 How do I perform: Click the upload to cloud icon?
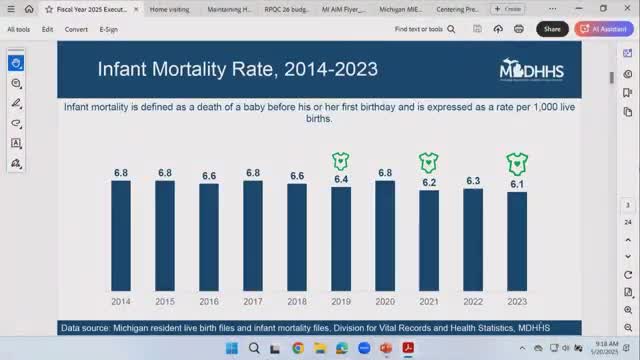(x=498, y=29)
